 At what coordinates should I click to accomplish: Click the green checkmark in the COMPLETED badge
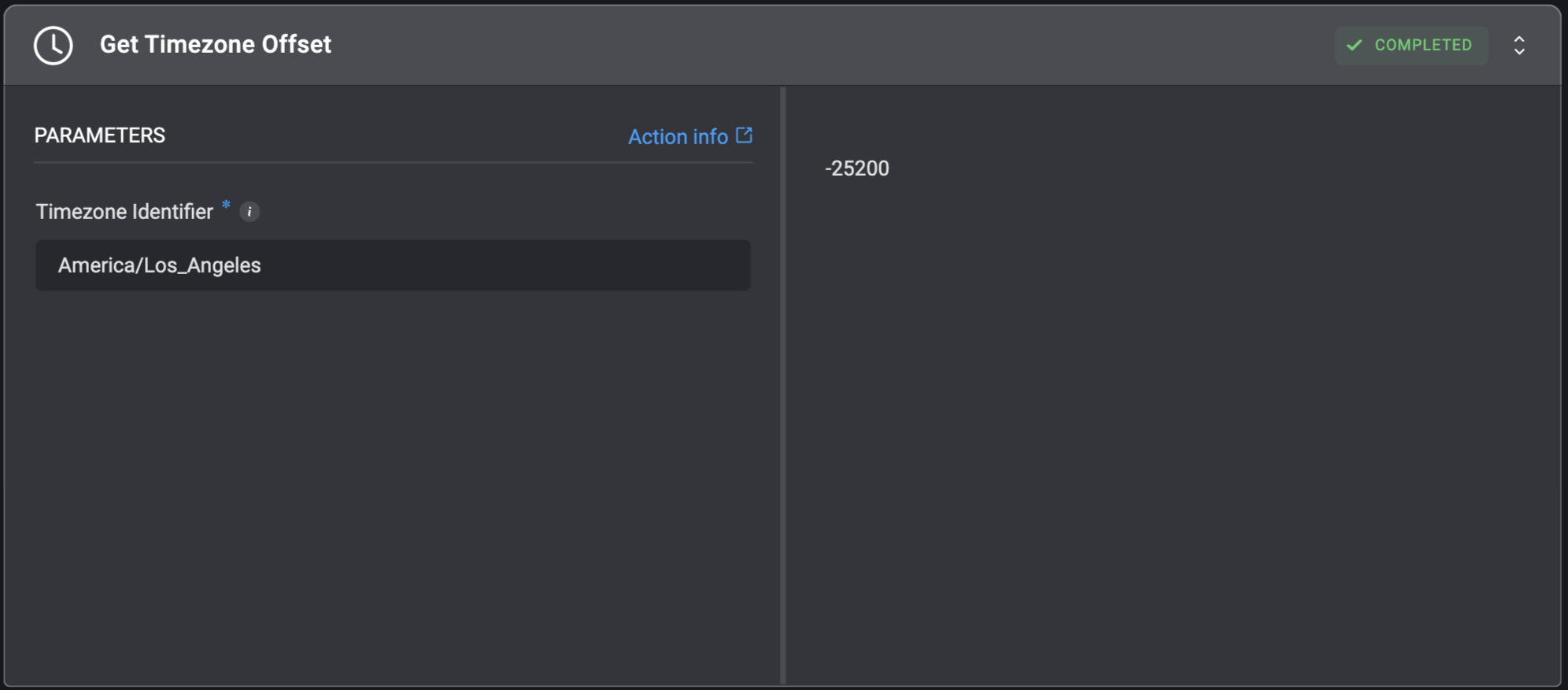1354,46
